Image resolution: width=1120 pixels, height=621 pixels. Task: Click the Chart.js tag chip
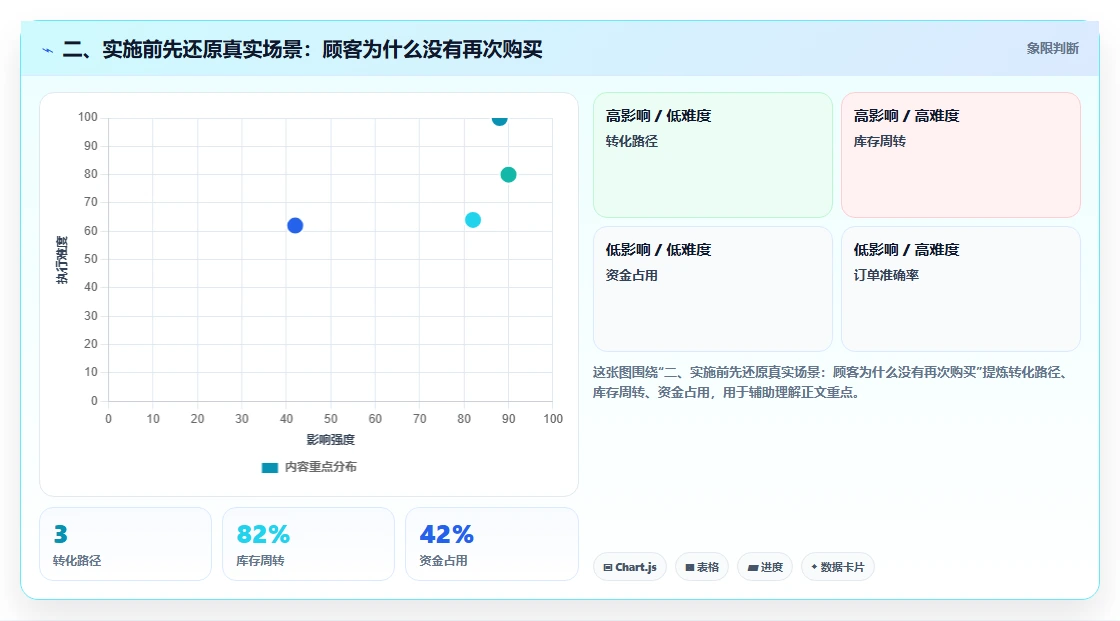point(630,567)
